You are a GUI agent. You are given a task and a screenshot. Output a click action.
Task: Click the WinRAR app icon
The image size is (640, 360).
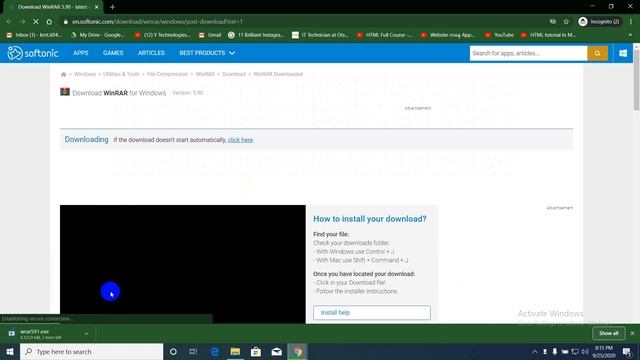coord(65,92)
